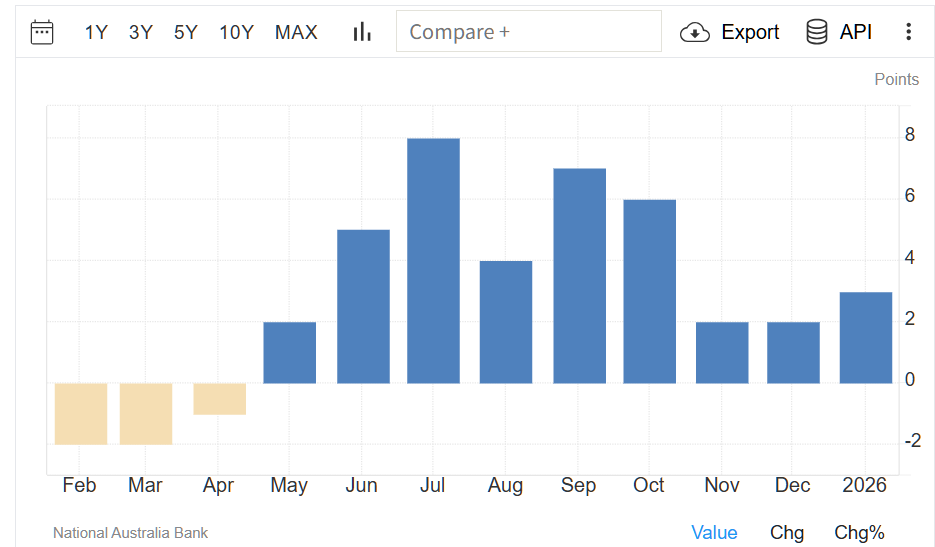
Task: Switch to the 5Y time range
Action: (x=186, y=32)
